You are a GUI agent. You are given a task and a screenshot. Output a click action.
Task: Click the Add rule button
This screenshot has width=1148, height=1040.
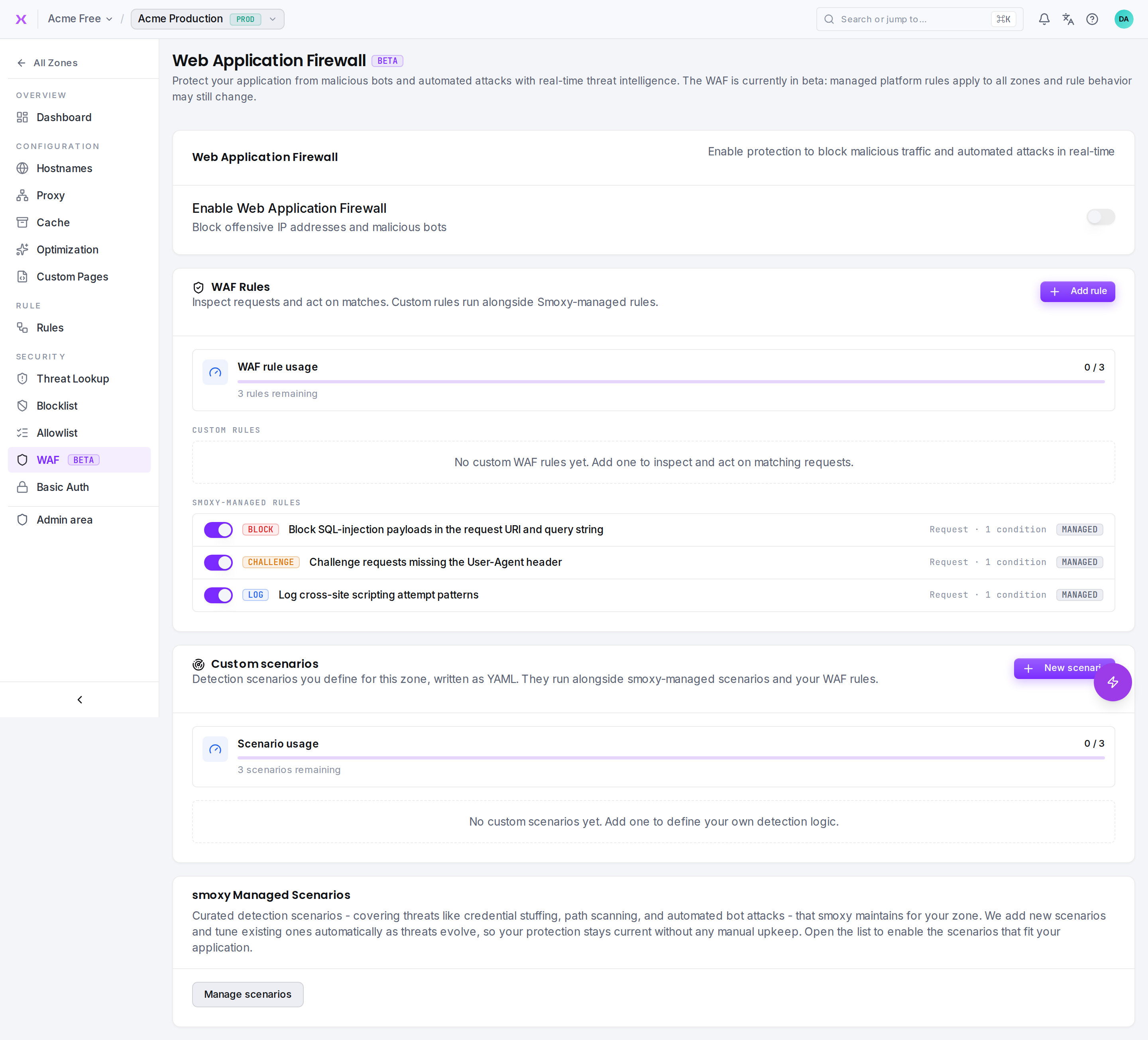pyautogui.click(x=1077, y=291)
